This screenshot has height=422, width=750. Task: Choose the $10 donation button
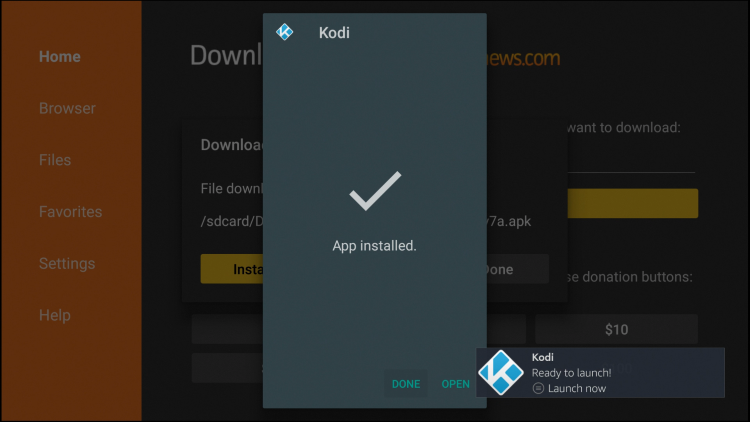point(616,329)
